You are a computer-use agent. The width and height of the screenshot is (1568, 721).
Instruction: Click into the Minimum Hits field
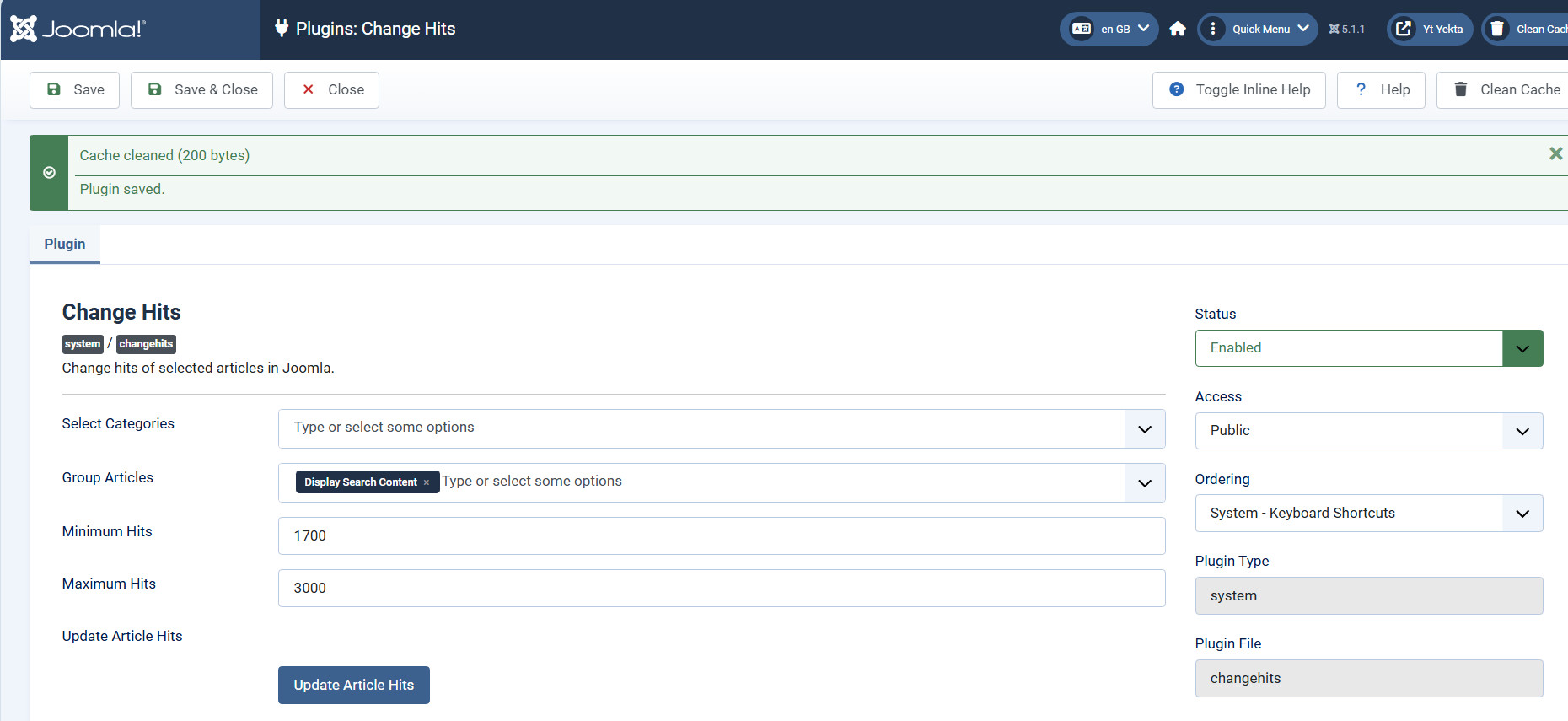click(x=721, y=536)
